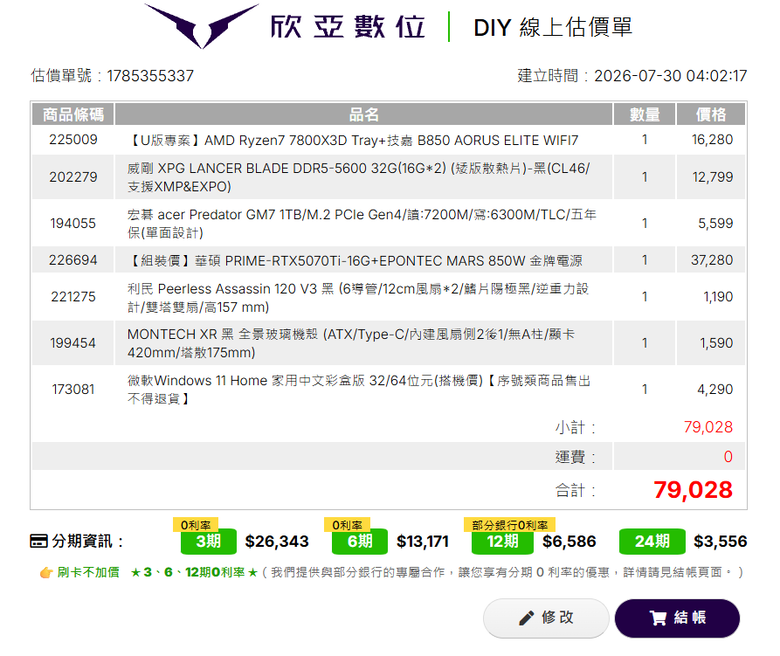Click the price 5,599
Screen dimensions: 780x656
[715, 223]
